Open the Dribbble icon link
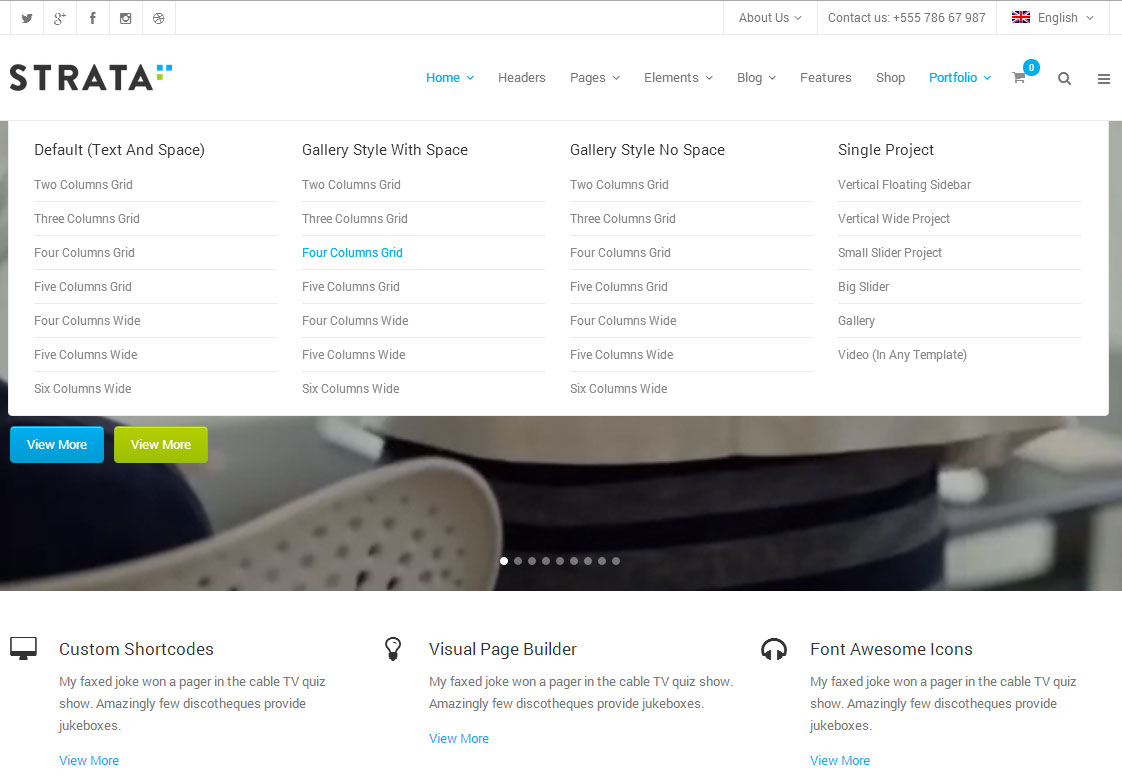1122x777 pixels. pyautogui.click(x=159, y=18)
